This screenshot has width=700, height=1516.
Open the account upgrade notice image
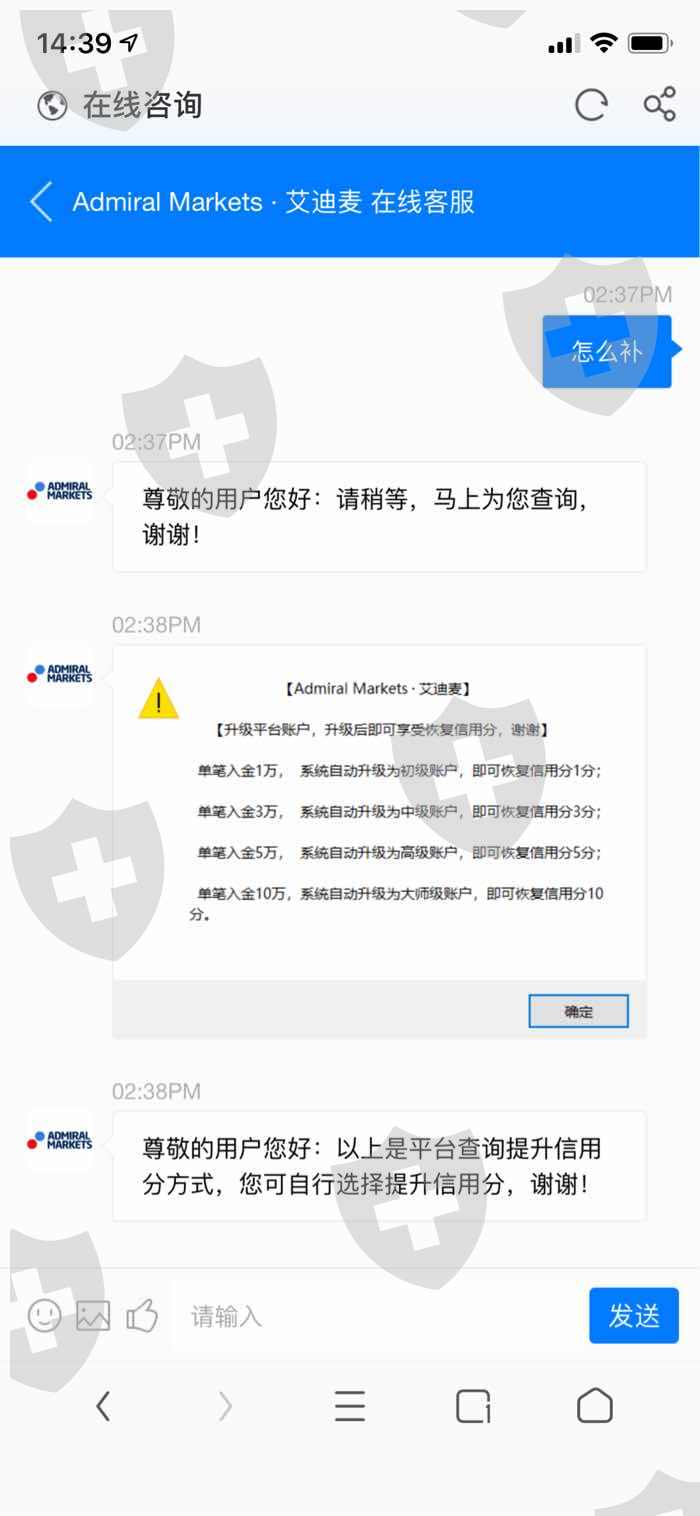(x=379, y=842)
